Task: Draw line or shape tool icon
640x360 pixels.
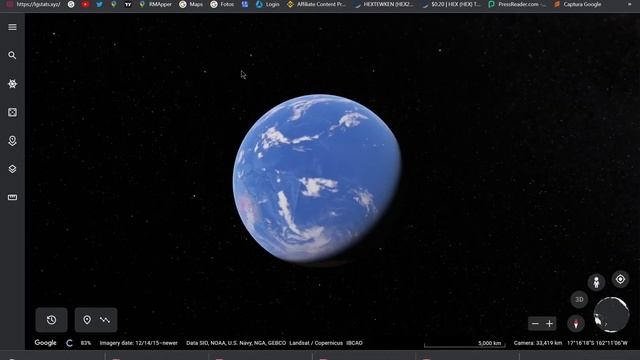Action: pos(105,320)
